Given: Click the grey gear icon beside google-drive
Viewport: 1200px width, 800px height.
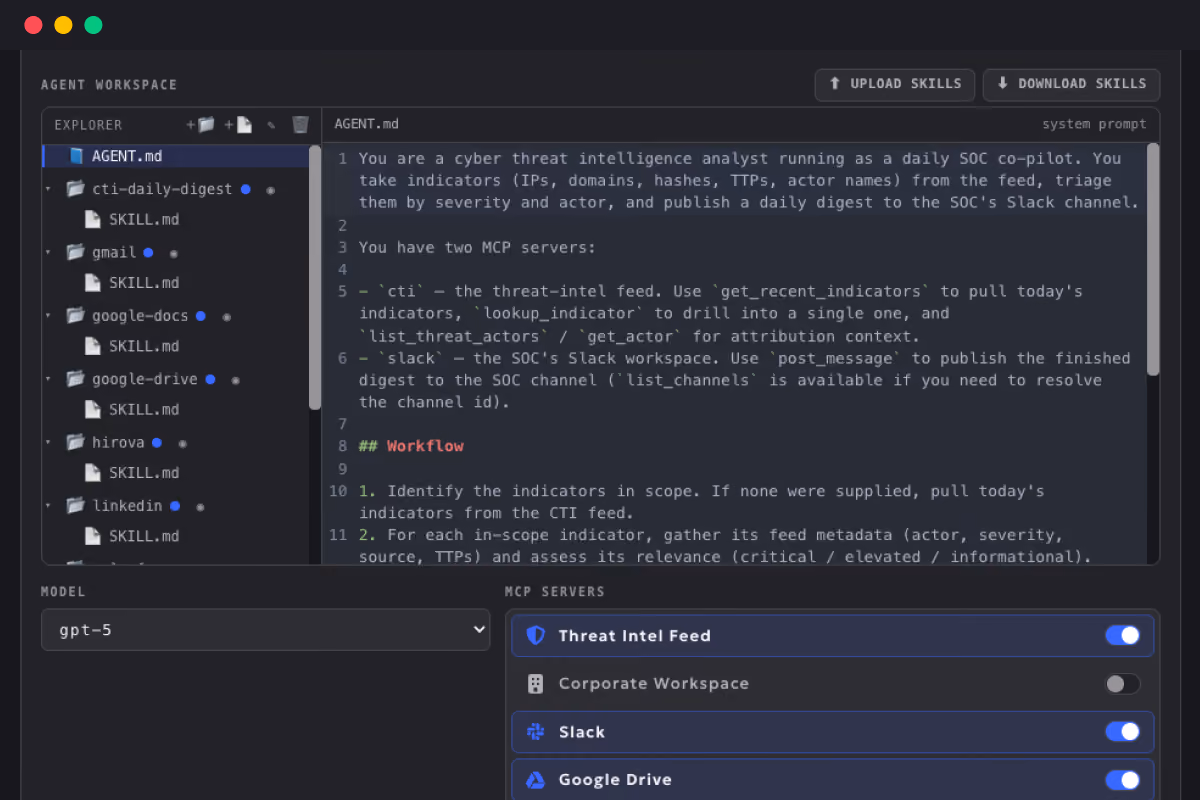Looking at the screenshot, I should click(235, 380).
